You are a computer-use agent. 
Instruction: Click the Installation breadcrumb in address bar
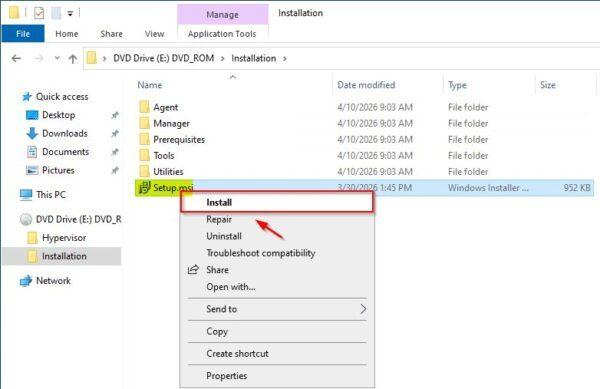254,58
